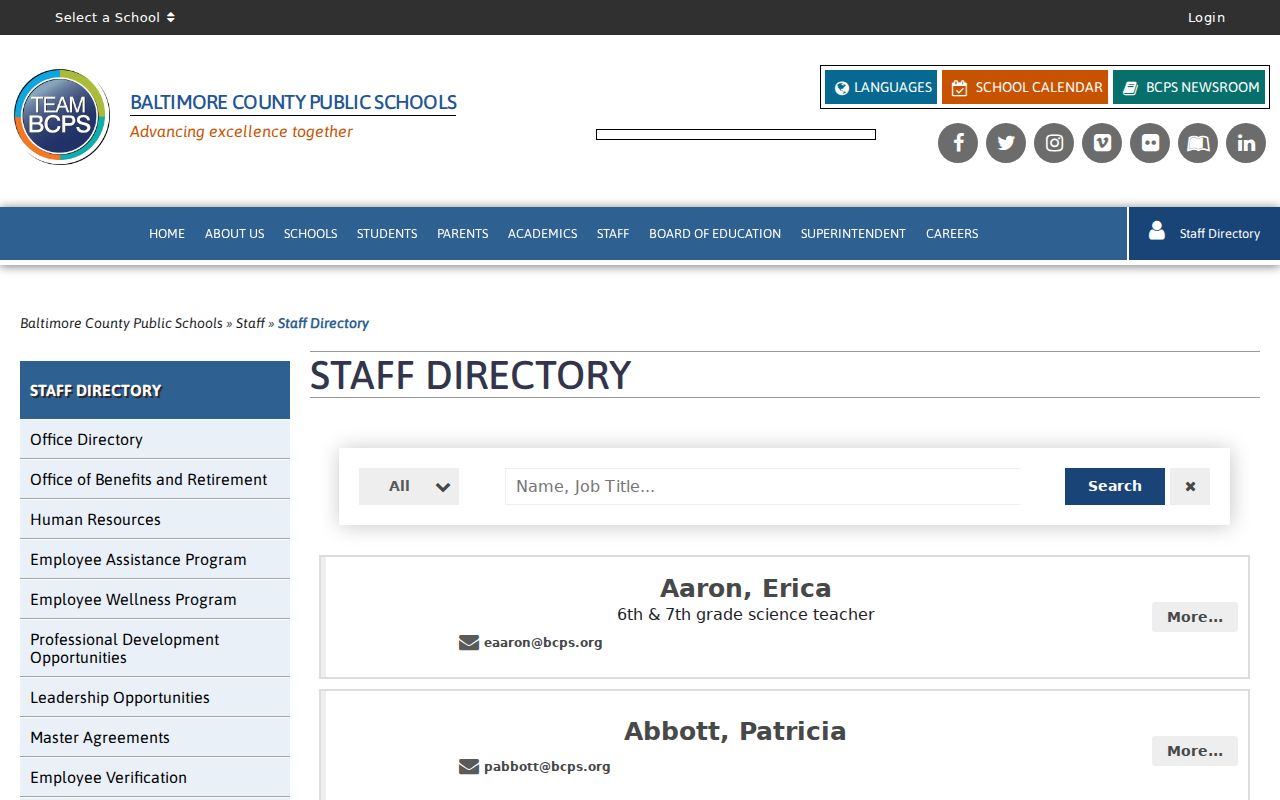The image size is (1280, 800).
Task: Focus the Name, Job Title search field
Action: (x=762, y=486)
